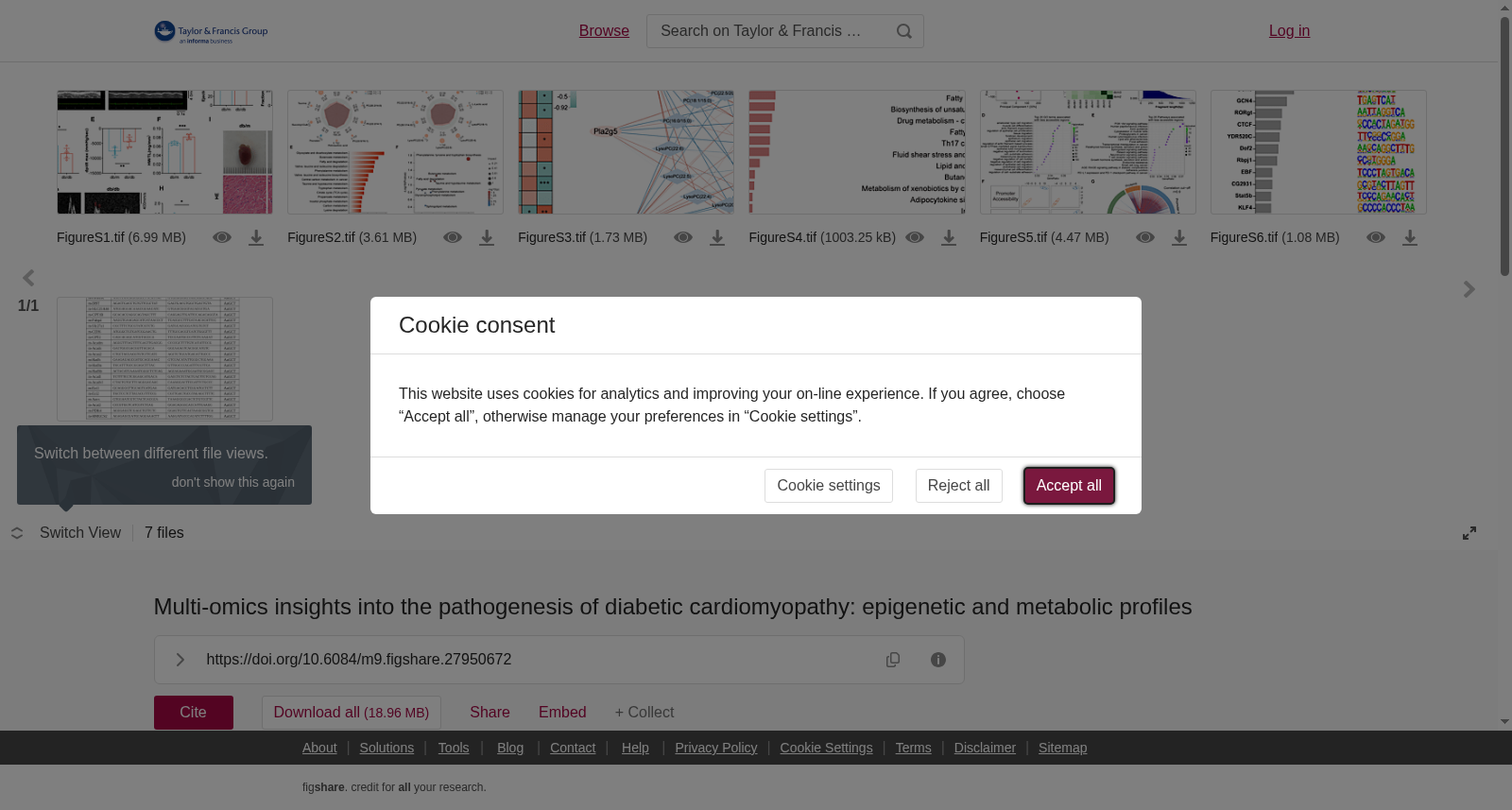Preview FigureS4.tif with eye icon
Image resolution: width=1512 pixels, height=810 pixels.
pos(915,237)
